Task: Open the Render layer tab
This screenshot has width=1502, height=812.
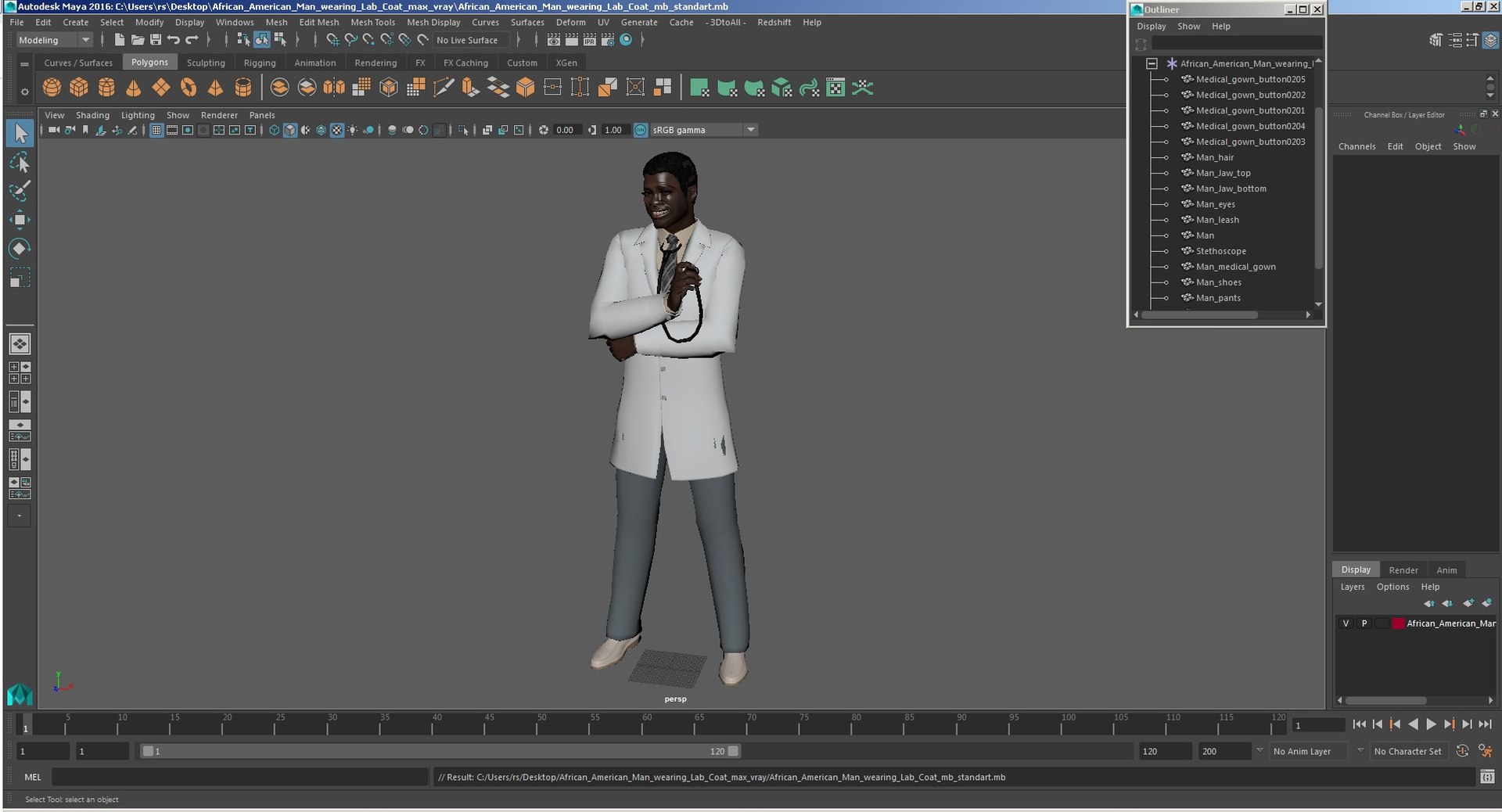Action: pyautogui.click(x=1403, y=569)
